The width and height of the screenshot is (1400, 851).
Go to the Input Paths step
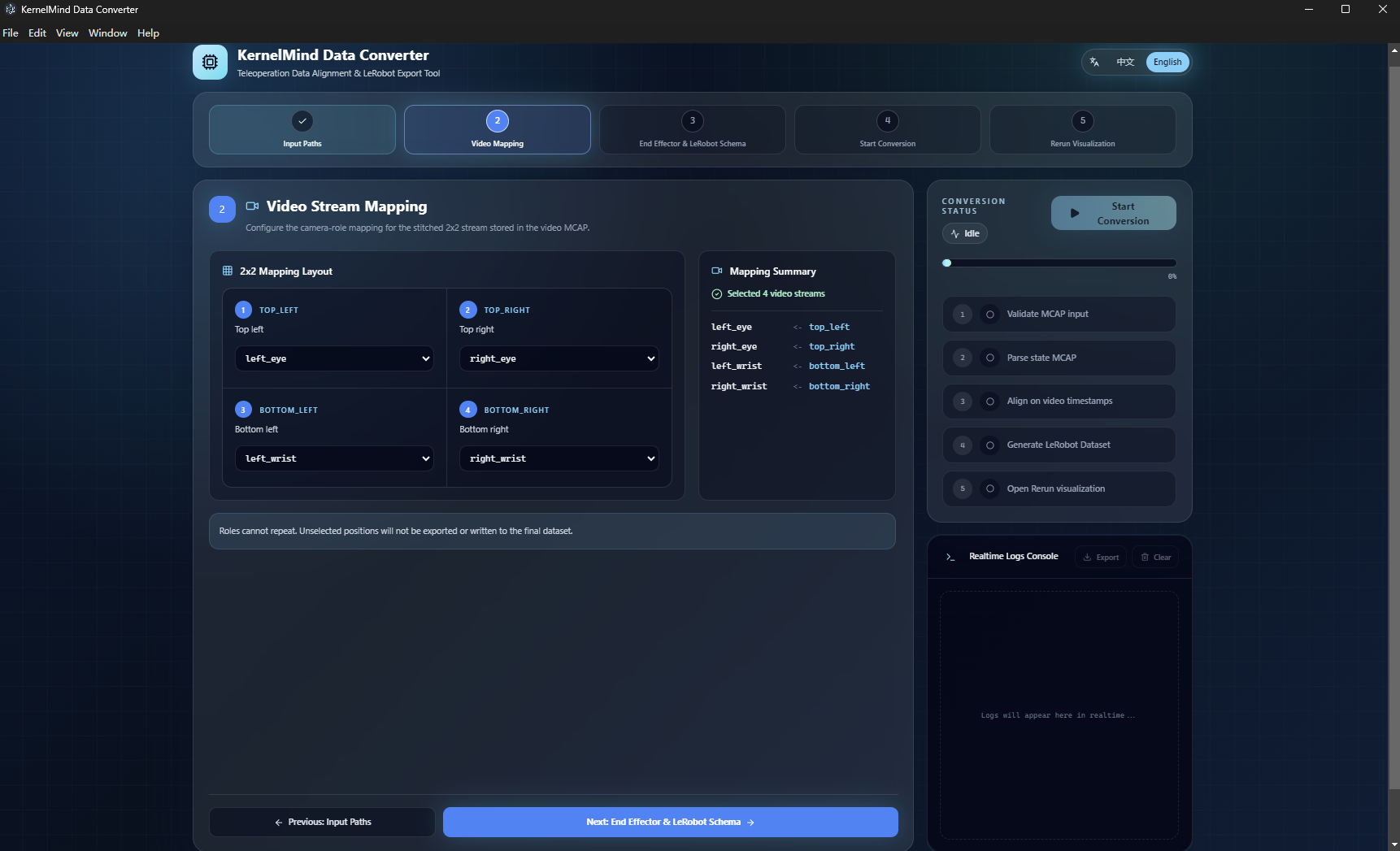click(302, 129)
